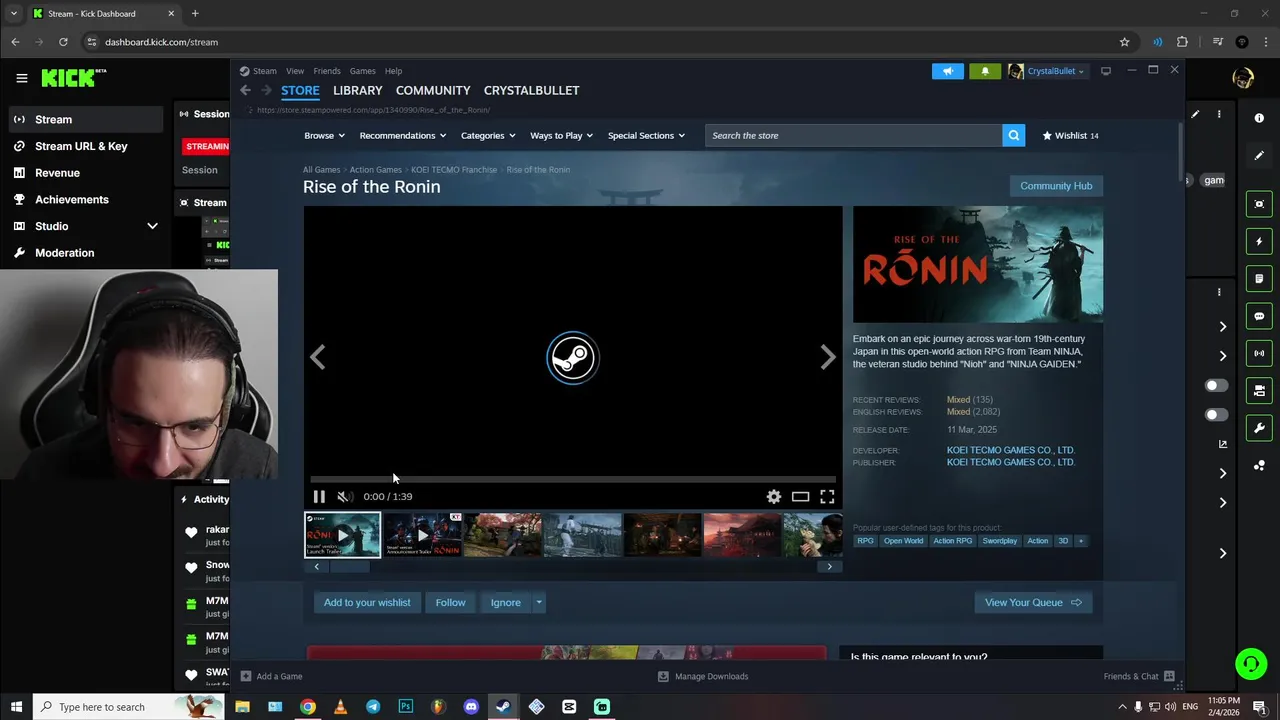
Task: Open dropdown arrow next to Ignore button
Action: point(538,603)
